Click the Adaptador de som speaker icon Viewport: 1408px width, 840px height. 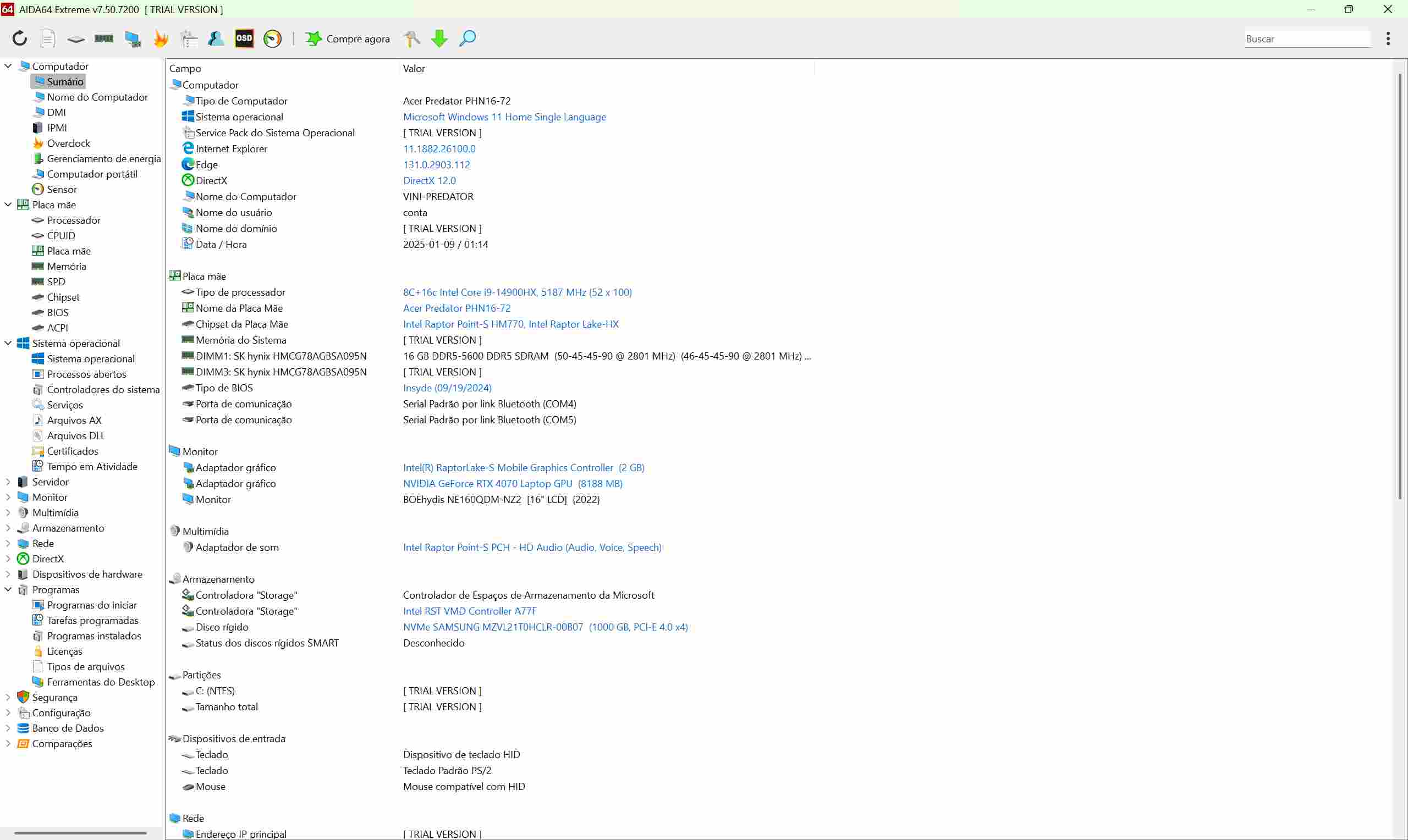tap(188, 547)
